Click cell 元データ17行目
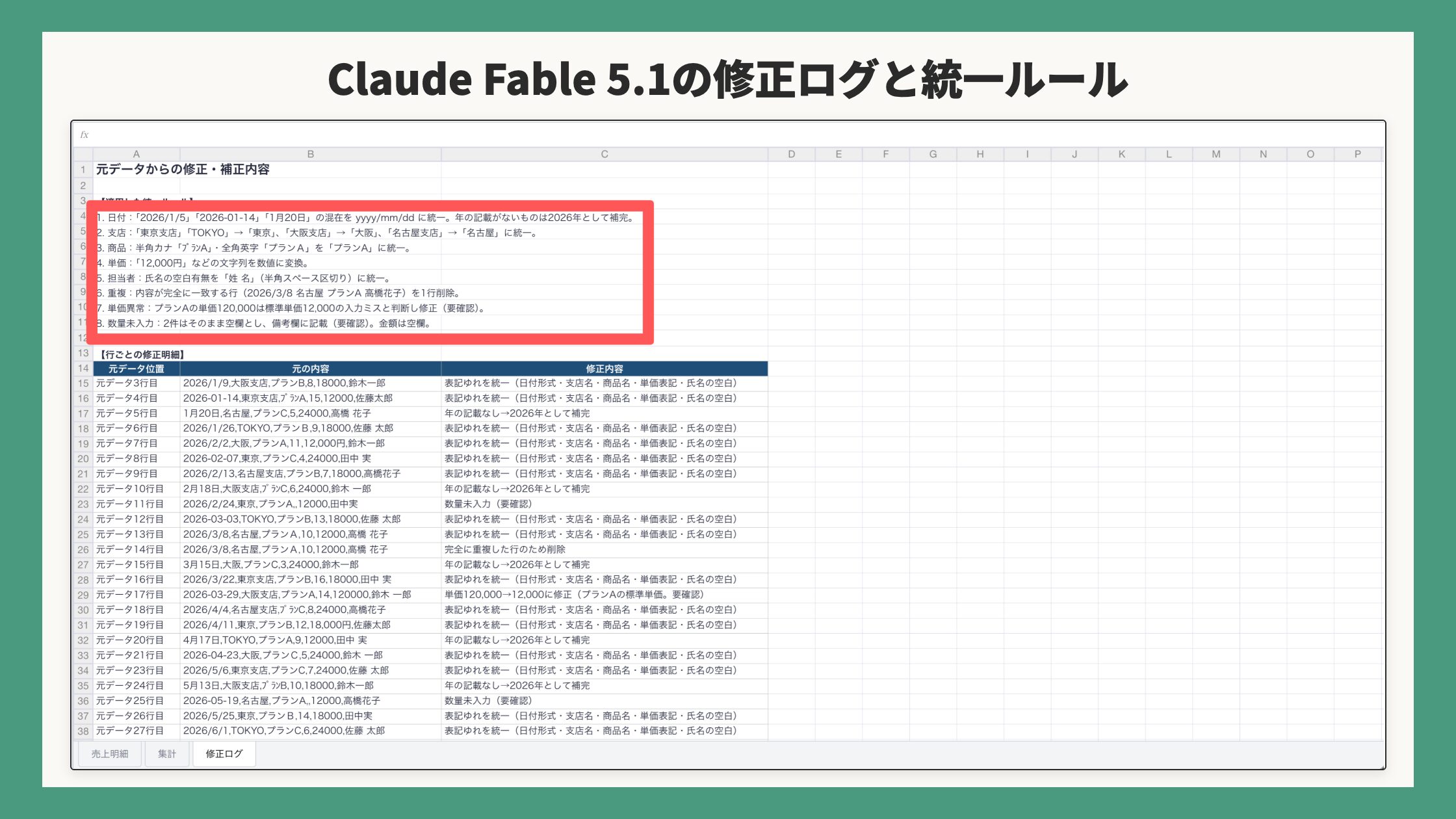Viewport: 1456px width, 819px height. click(136, 595)
